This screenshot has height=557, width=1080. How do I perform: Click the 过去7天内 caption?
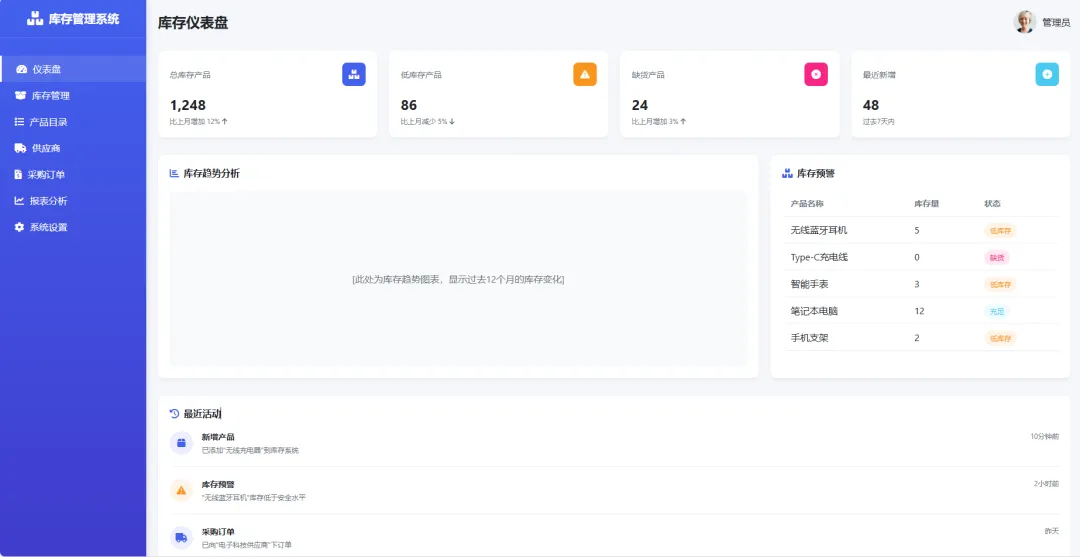click(879, 122)
